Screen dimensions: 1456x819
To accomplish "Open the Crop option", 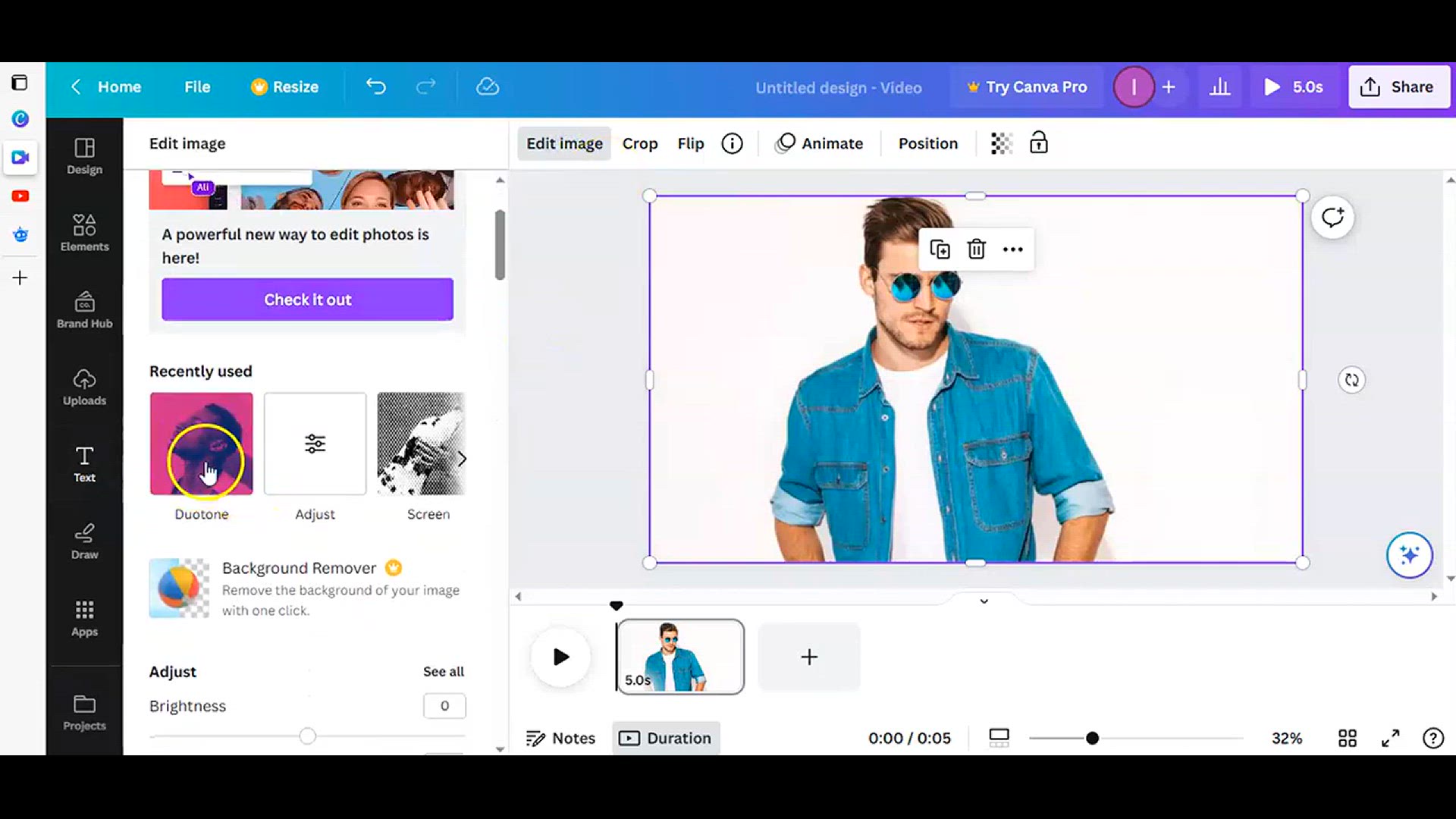I will [640, 143].
